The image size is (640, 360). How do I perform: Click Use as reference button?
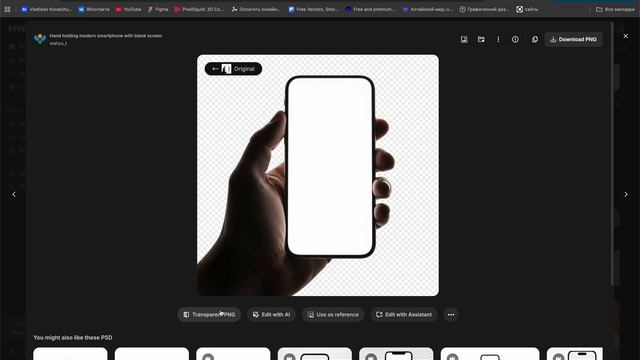[x=333, y=315]
